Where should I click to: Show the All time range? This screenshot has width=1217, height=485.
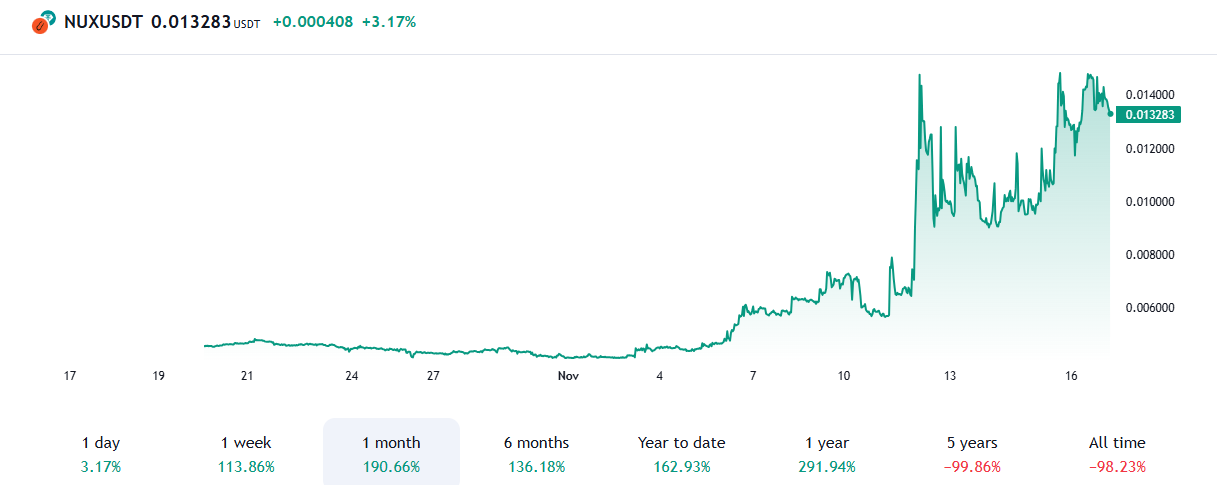click(1117, 453)
